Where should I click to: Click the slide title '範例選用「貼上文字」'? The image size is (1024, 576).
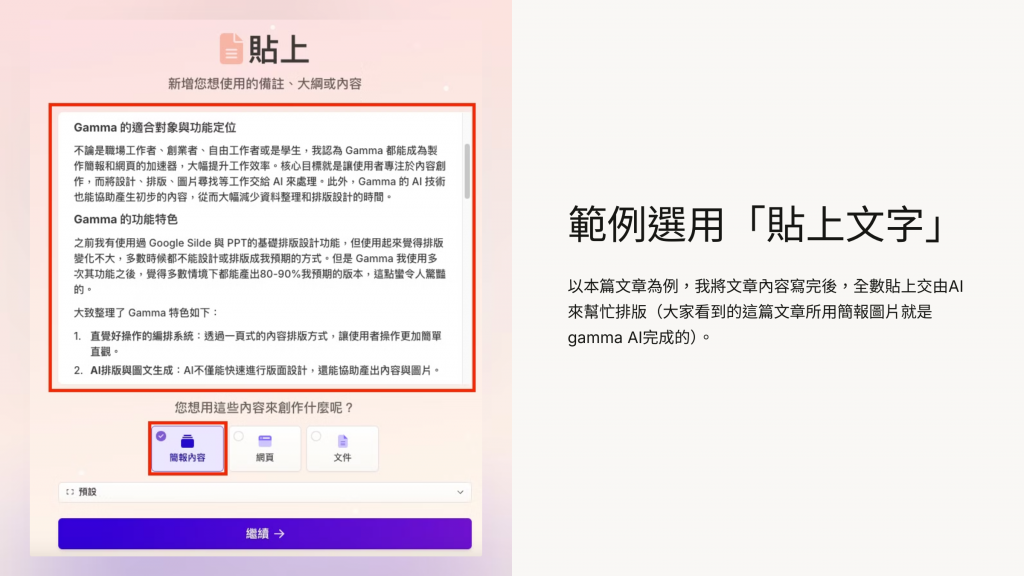coord(758,224)
